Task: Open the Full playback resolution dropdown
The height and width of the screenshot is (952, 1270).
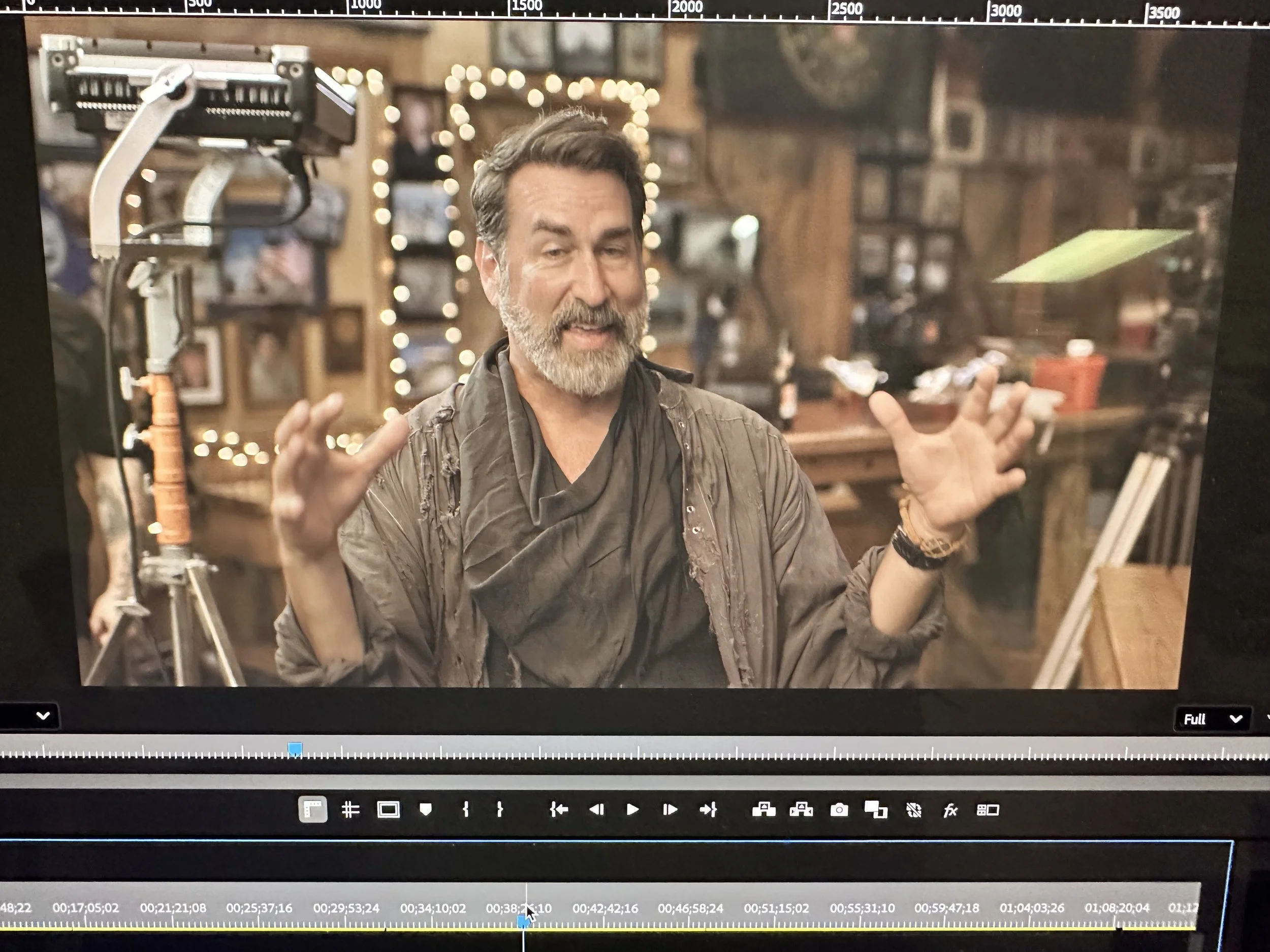Action: click(1212, 719)
